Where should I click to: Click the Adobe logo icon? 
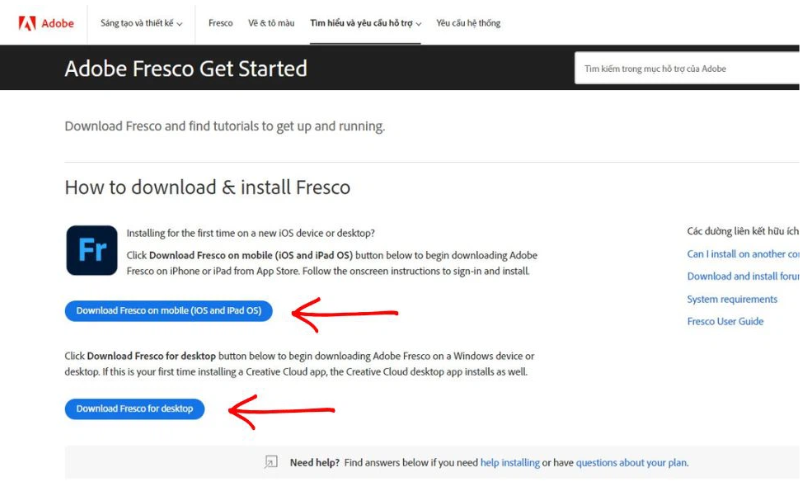(x=27, y=23)
